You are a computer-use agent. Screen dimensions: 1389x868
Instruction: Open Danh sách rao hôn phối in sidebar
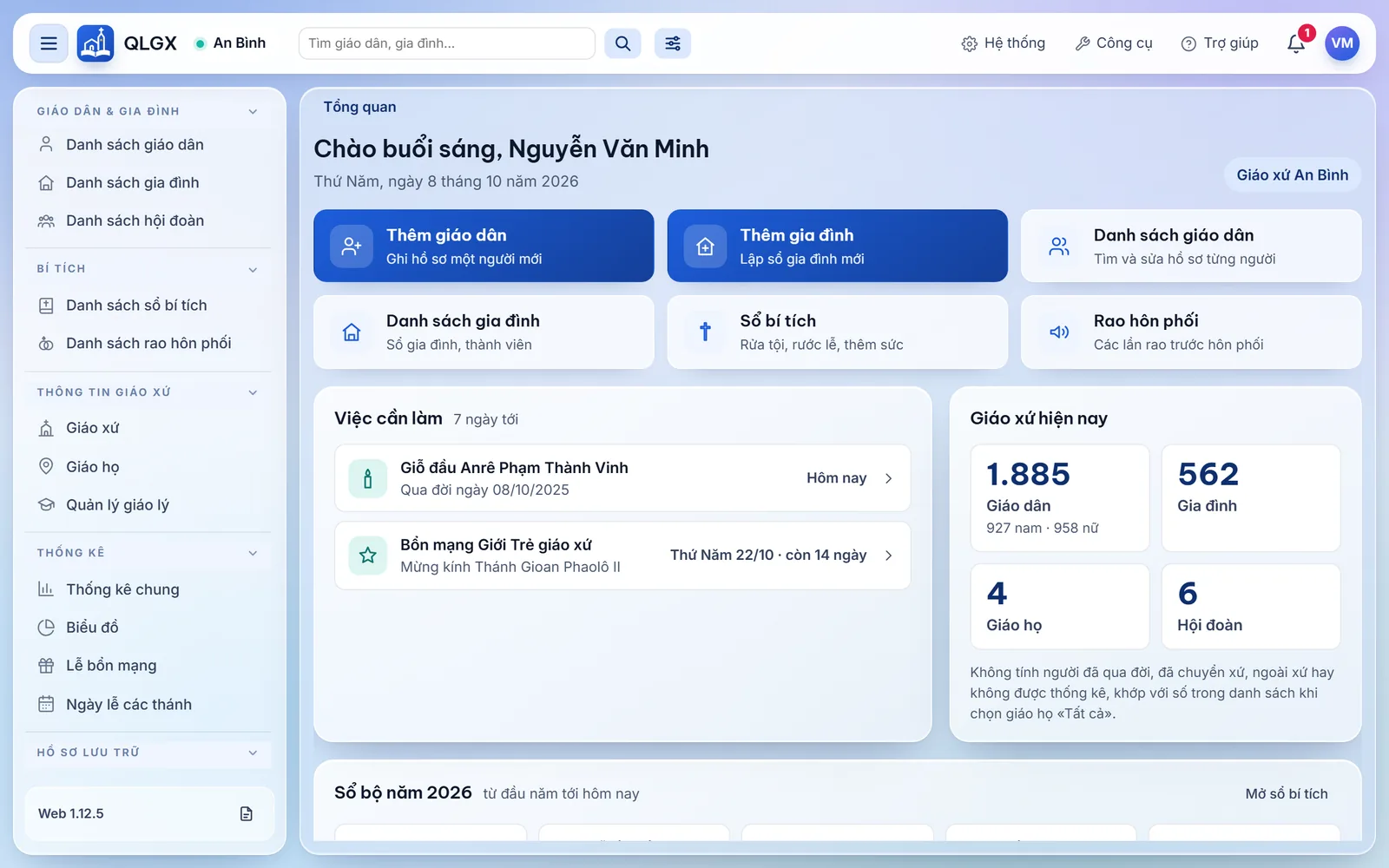[x=149, y=343]
